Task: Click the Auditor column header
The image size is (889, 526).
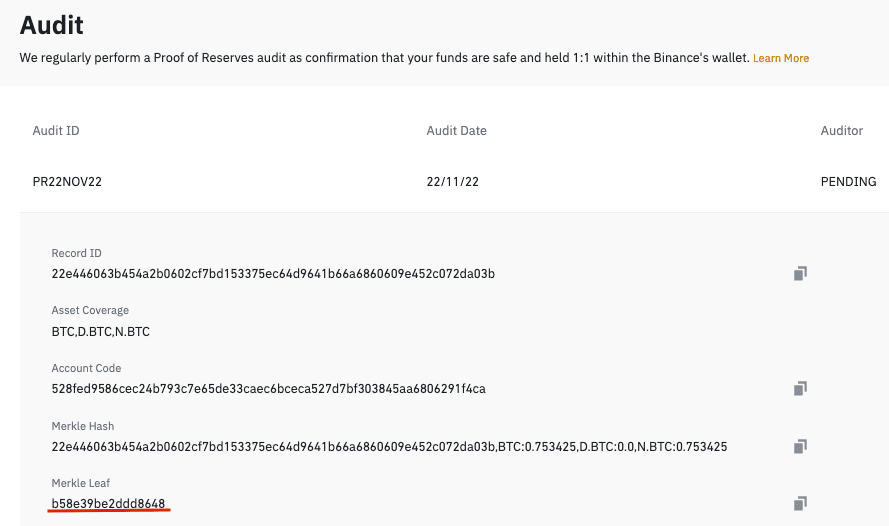Action: coord(841,131)
